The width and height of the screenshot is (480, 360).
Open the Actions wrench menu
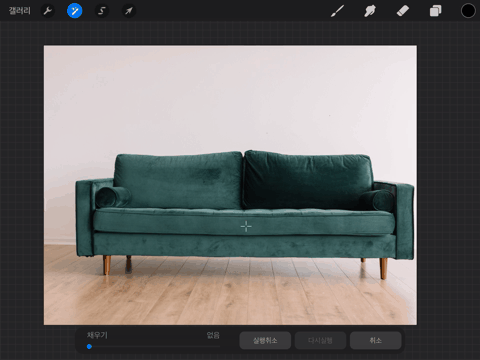pyautogui.click(x=48, y=11)
